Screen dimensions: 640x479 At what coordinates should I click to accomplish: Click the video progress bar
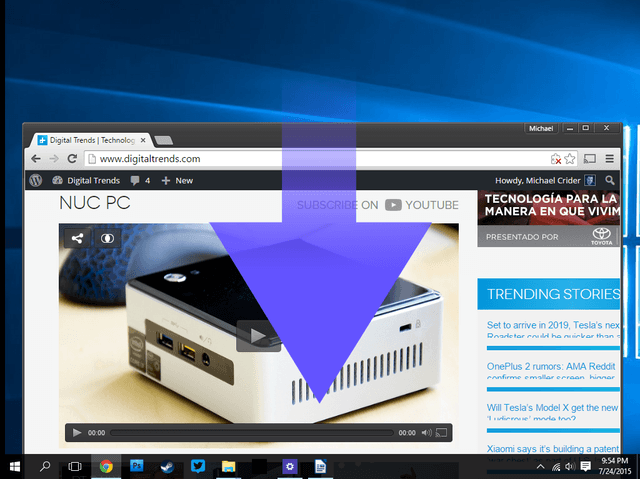point(251,433)
